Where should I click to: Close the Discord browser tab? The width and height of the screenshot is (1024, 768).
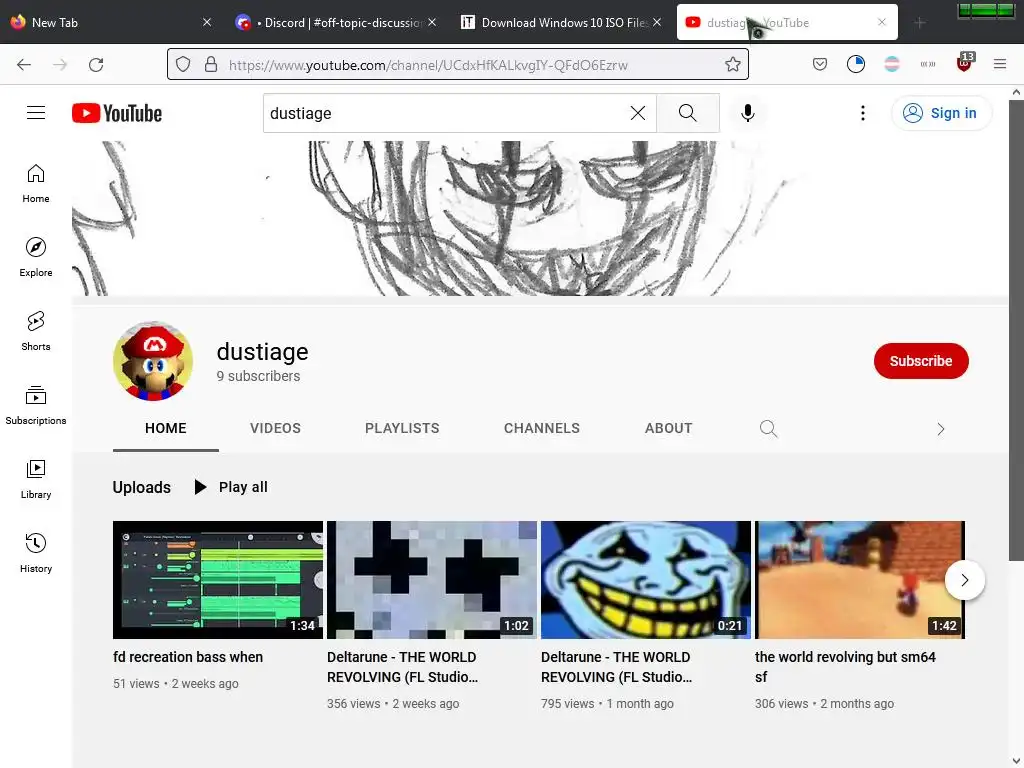432,22
